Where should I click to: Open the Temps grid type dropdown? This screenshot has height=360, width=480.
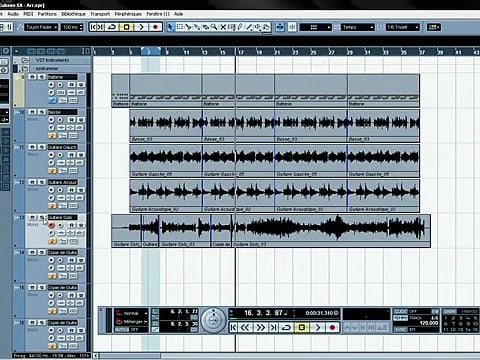(x=357, y=27)
